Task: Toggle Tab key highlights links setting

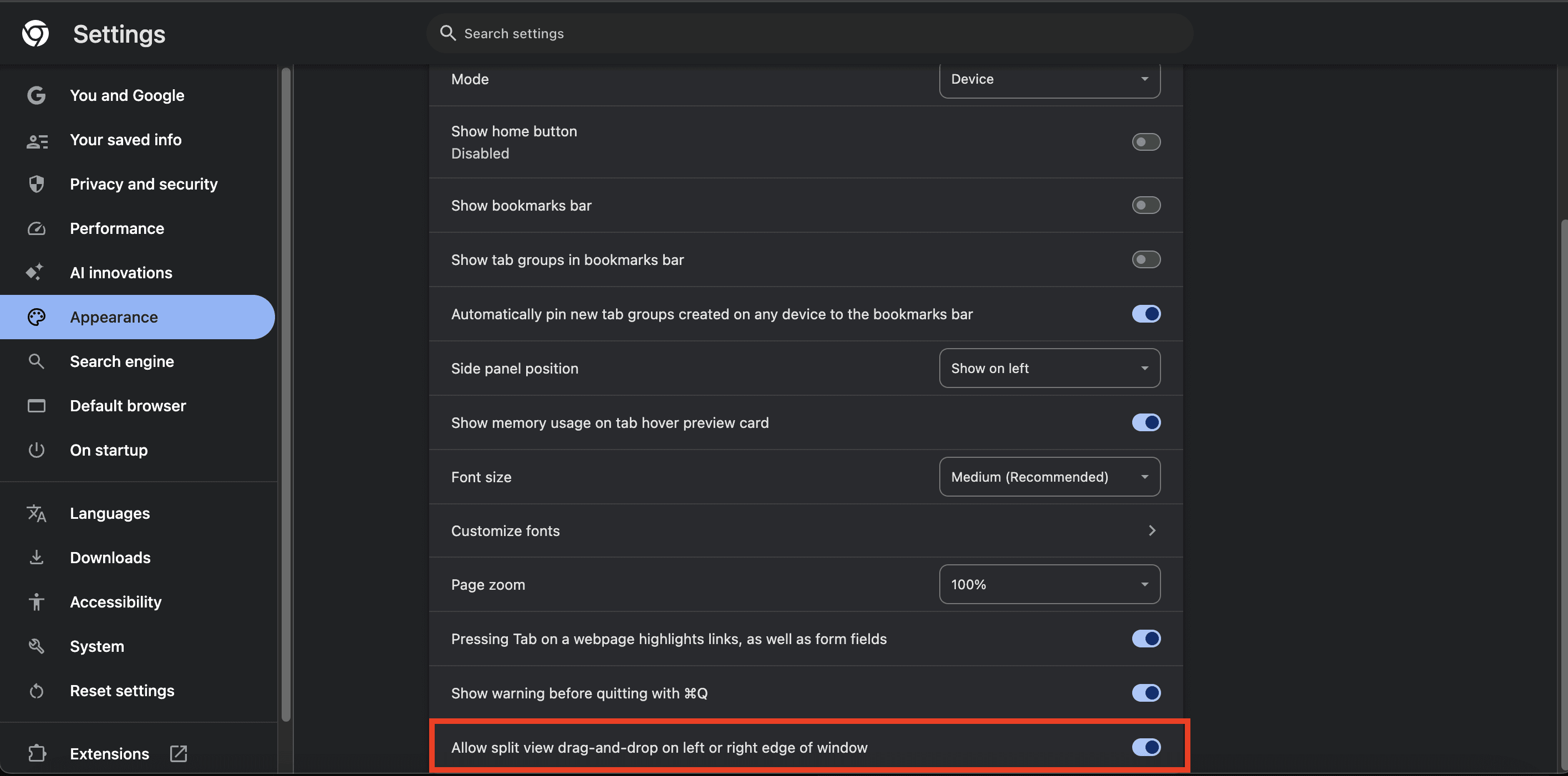Action: pyautogui.click(x=1146, y=639)
